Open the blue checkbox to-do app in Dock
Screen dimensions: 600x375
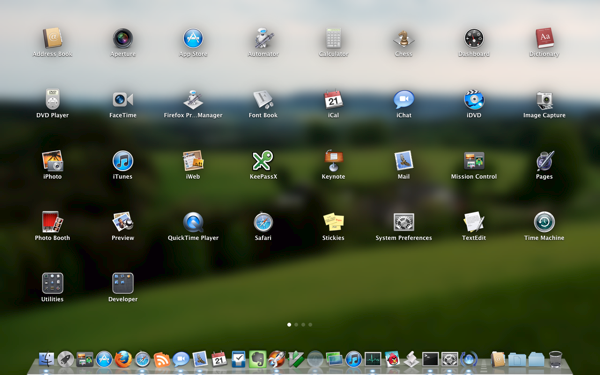pyautogui.click(x=238, y=359)
